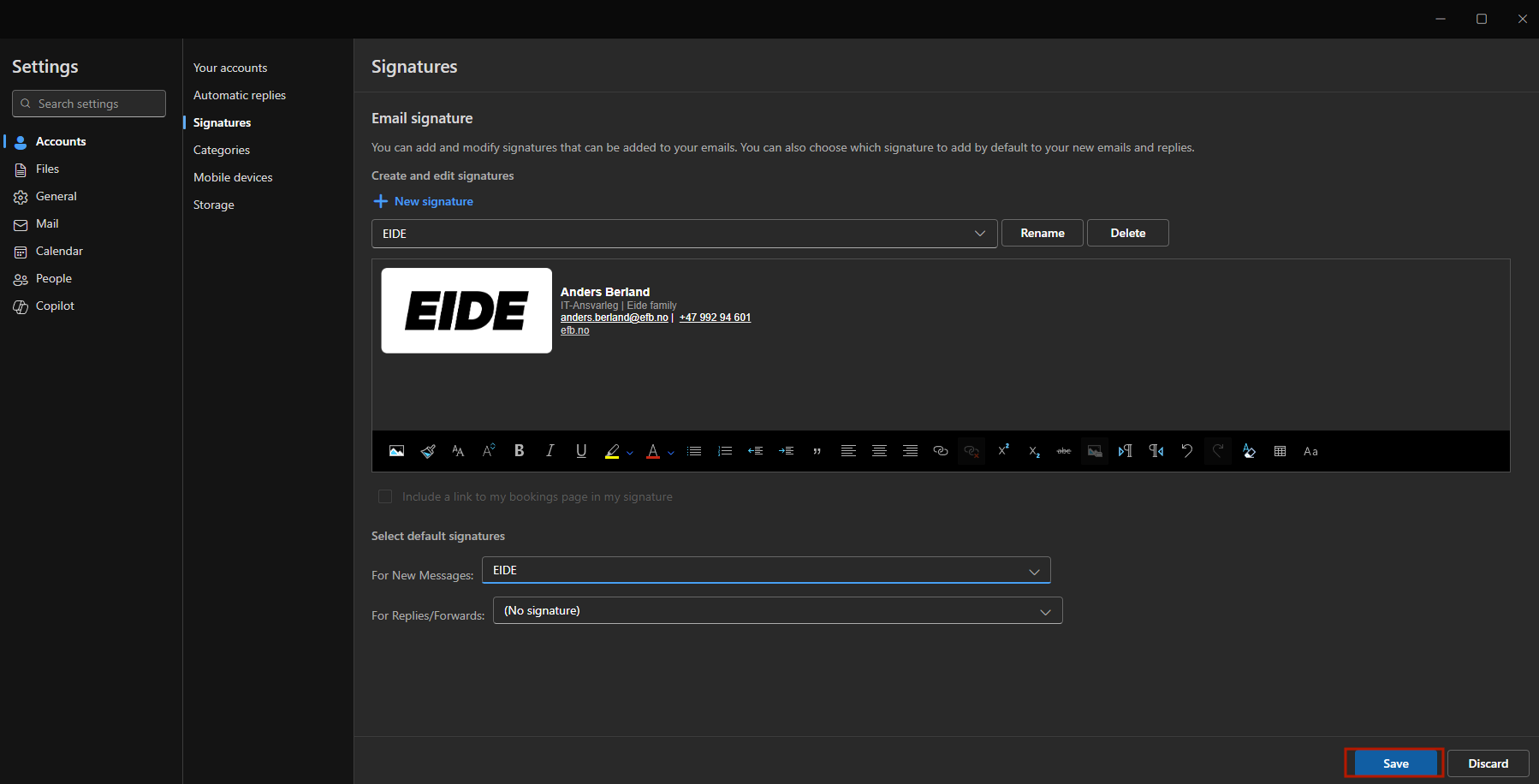The height and width of the screenshot is (784, 1539).
Task: Decrease the indent
Action: [756, 451]
